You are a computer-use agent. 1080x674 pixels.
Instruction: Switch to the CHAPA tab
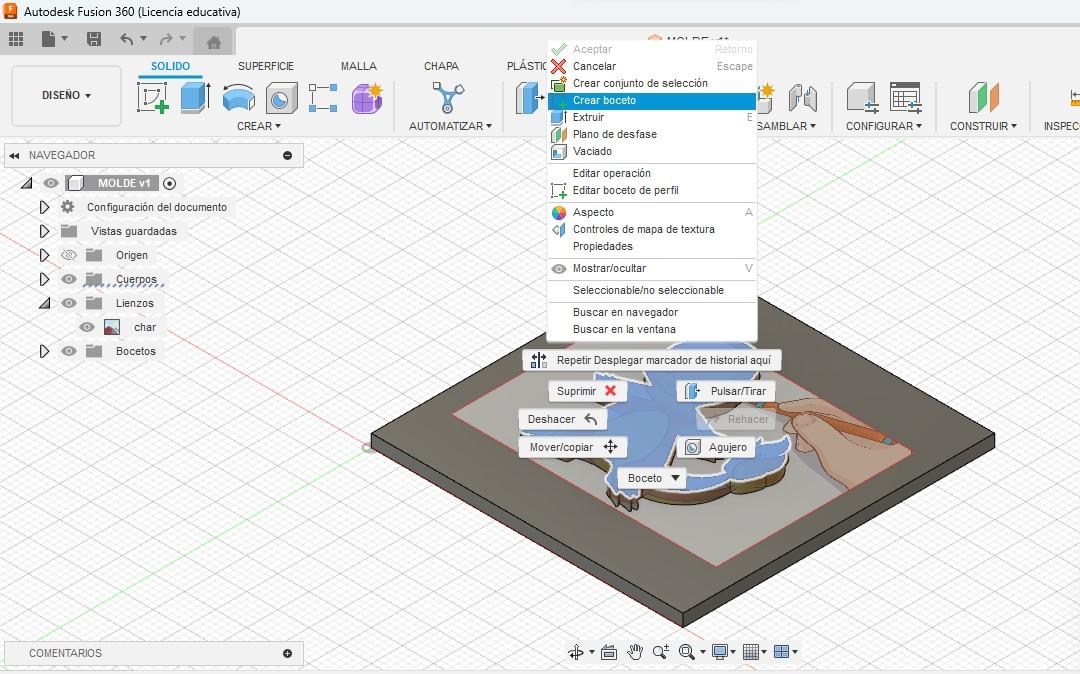(442, 66)
